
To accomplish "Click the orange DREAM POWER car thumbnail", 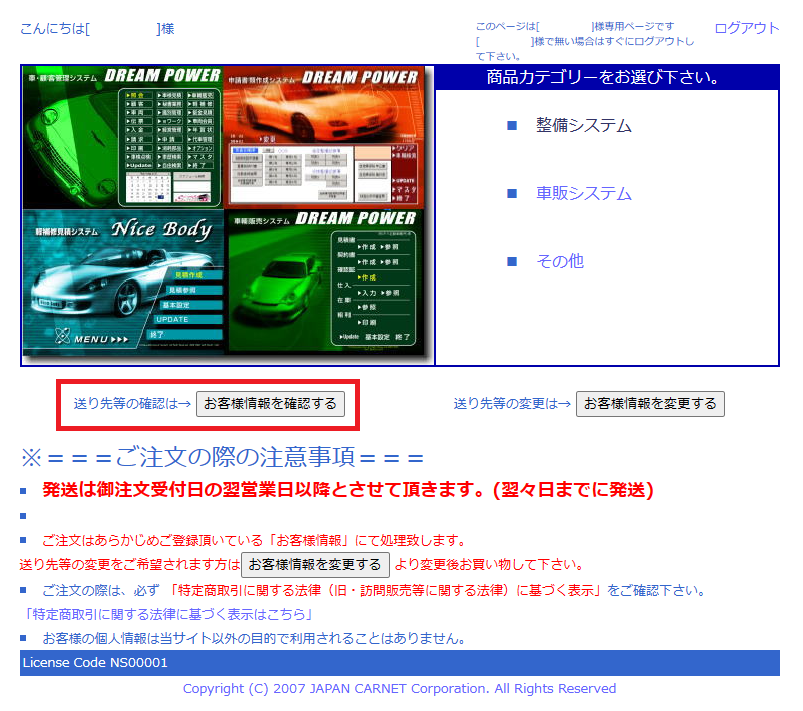I will click(x=325, y=137).
